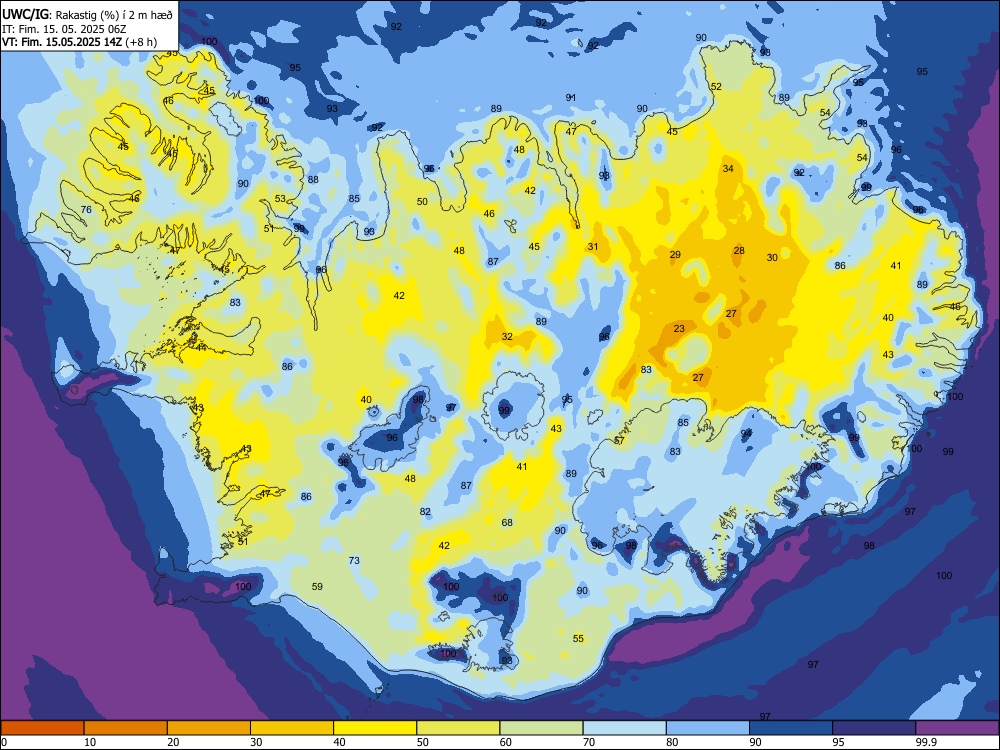Click the humidity value 68 on the map
The width and height of the screenshot is (1000, 750).
pyautogui.click(x=507, y=523)
